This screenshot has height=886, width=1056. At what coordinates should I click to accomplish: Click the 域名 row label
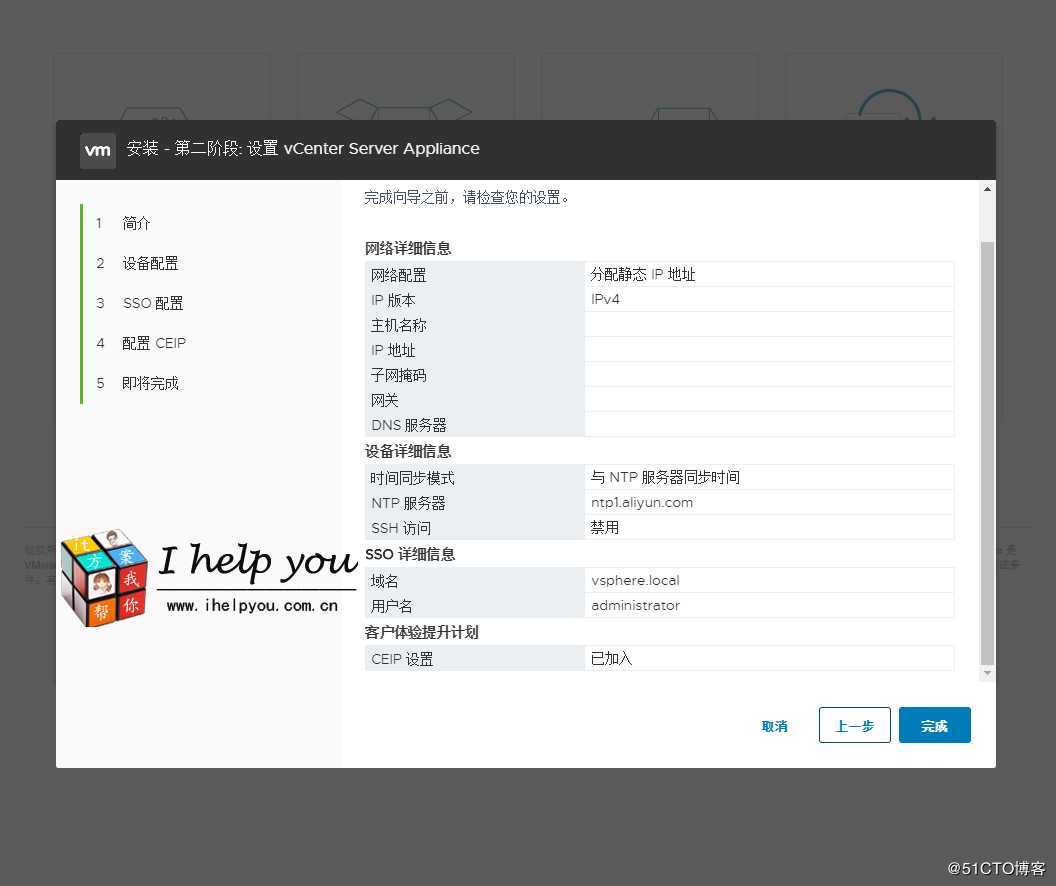[x=385, y=581]
